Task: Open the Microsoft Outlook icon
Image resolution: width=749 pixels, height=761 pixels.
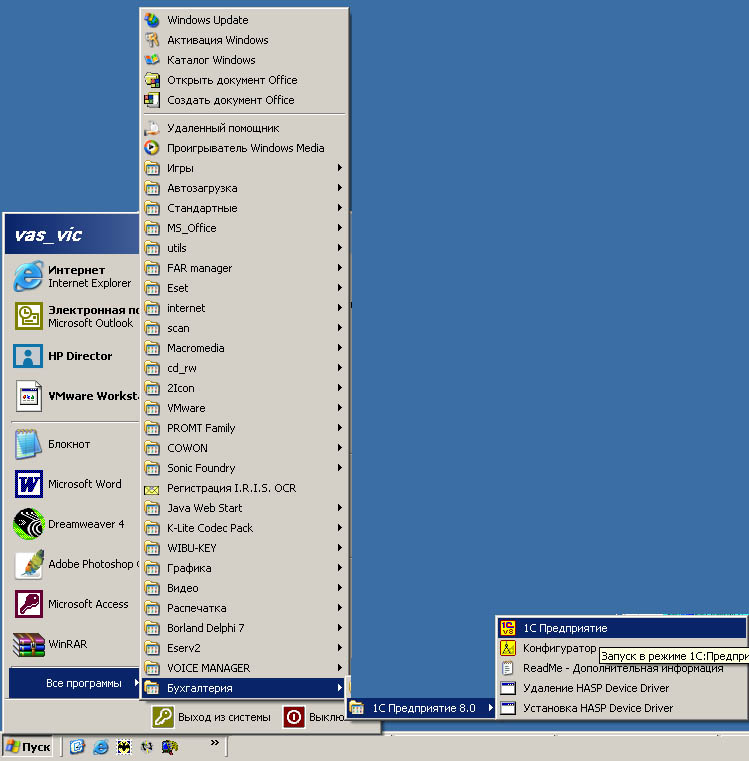Action: pos(28,316)
